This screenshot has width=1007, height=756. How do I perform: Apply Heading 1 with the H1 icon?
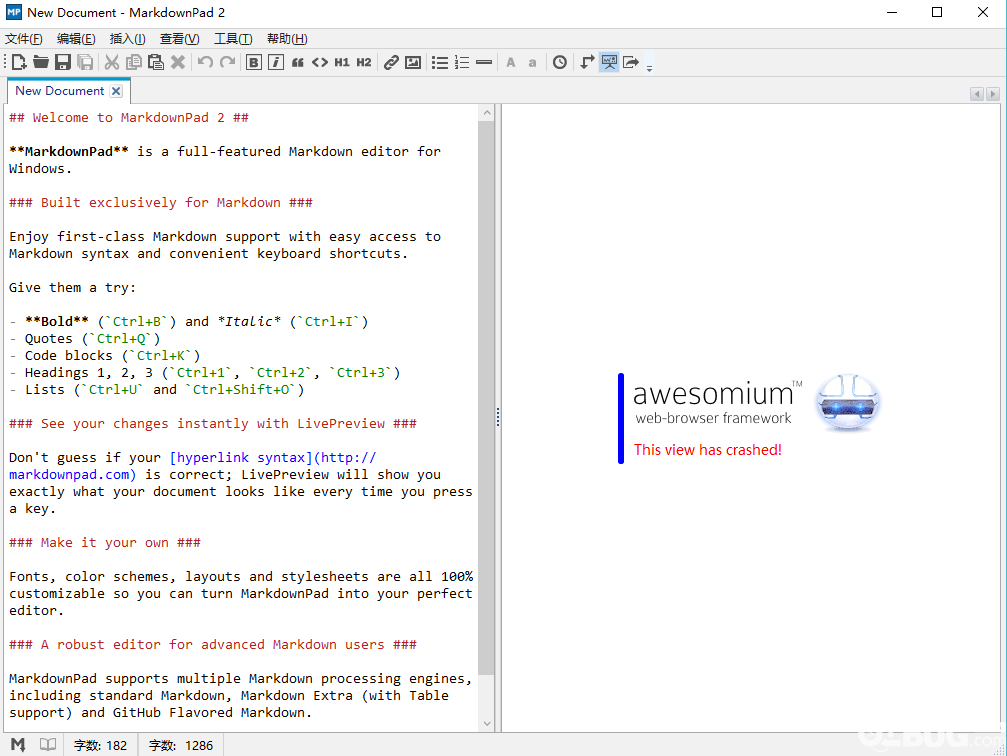[x=342, y=62]
